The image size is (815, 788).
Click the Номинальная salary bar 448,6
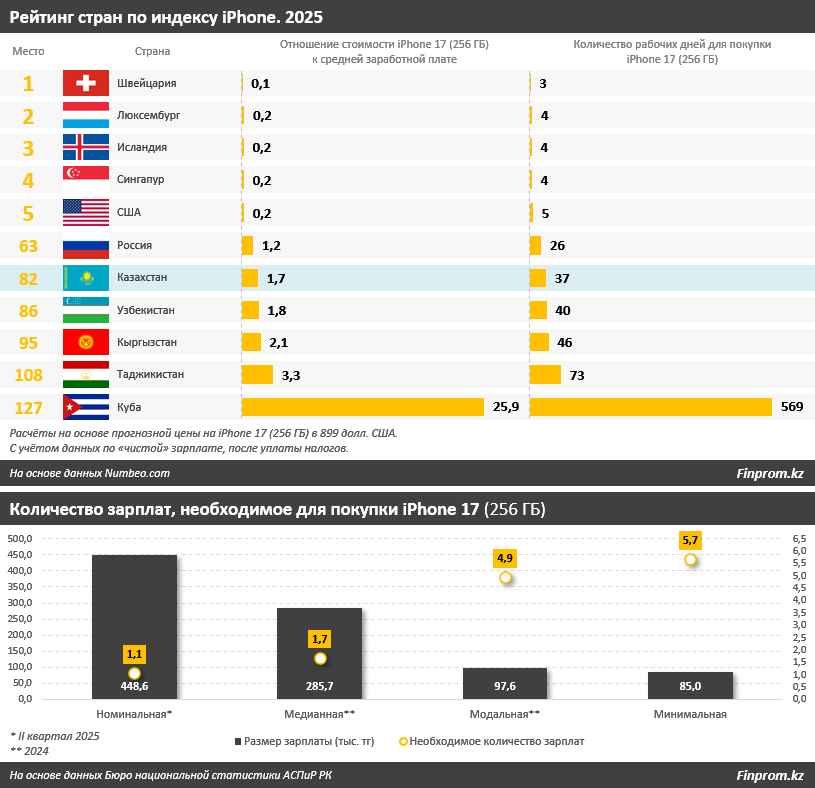135,627
